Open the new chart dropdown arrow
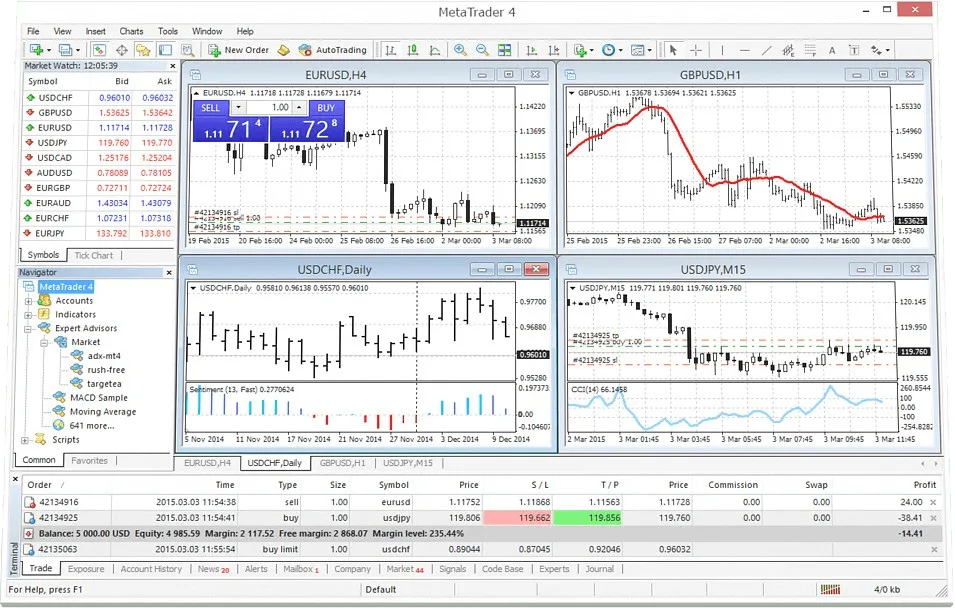This screenshot has height=614, width=955. pyautogui.click(x=49, y=51)
